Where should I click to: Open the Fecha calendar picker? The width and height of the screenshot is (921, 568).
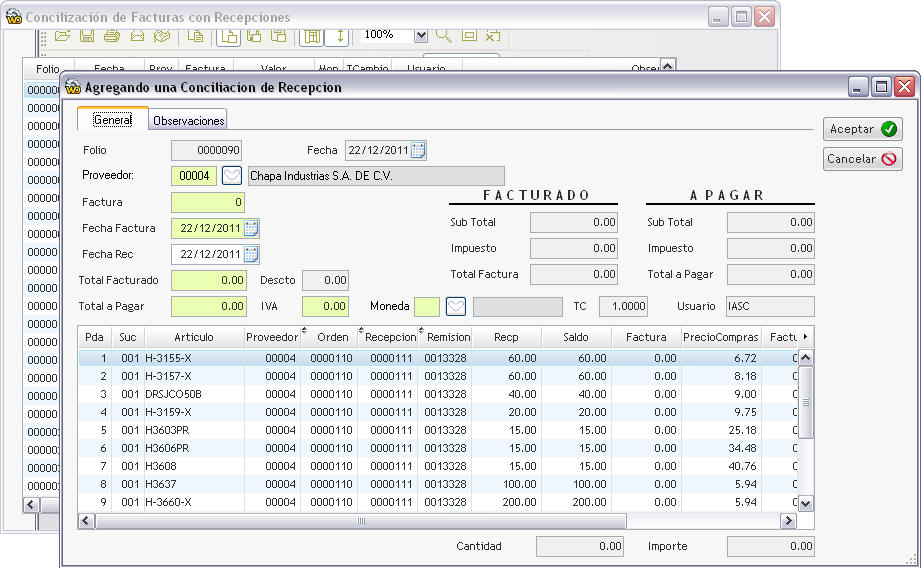(418, 150)
